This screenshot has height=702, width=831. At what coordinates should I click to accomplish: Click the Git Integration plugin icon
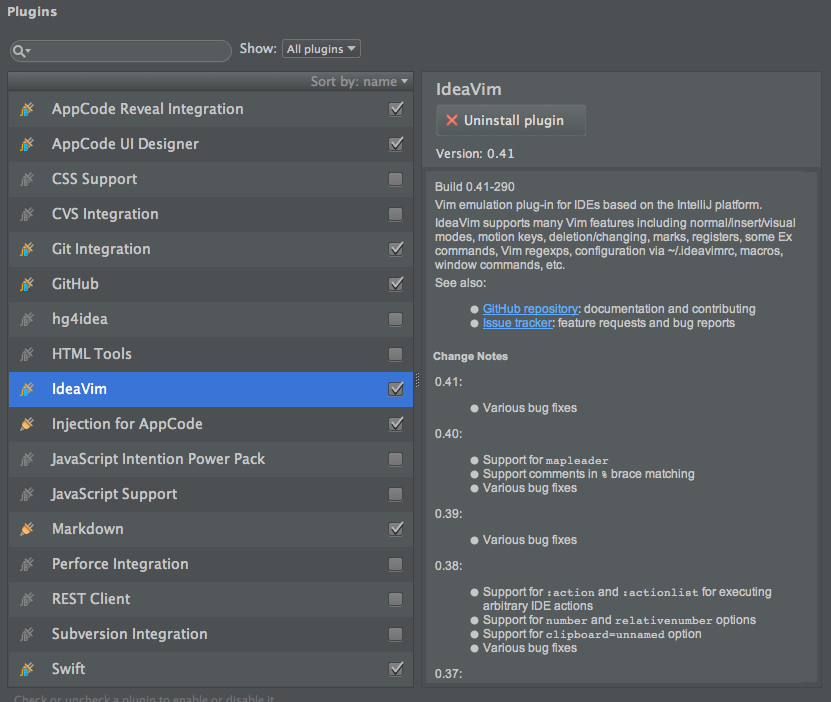coord(27,249)
